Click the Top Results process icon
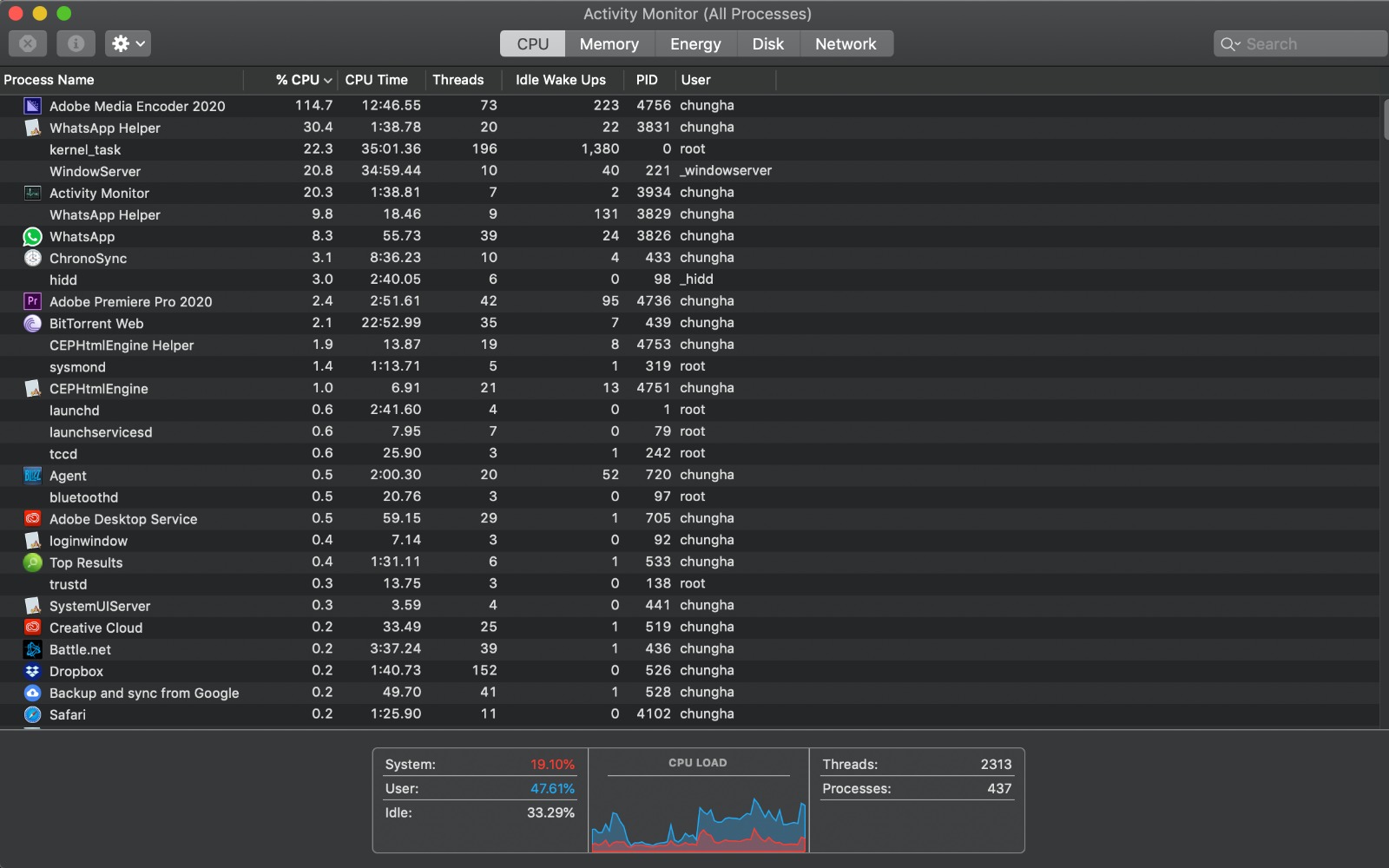The image size is (1389, 868). point(32,562)
